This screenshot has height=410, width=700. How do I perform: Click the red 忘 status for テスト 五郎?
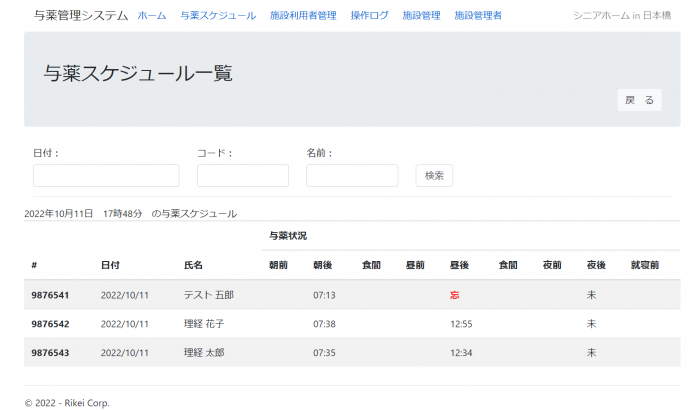tap(455, 295)
